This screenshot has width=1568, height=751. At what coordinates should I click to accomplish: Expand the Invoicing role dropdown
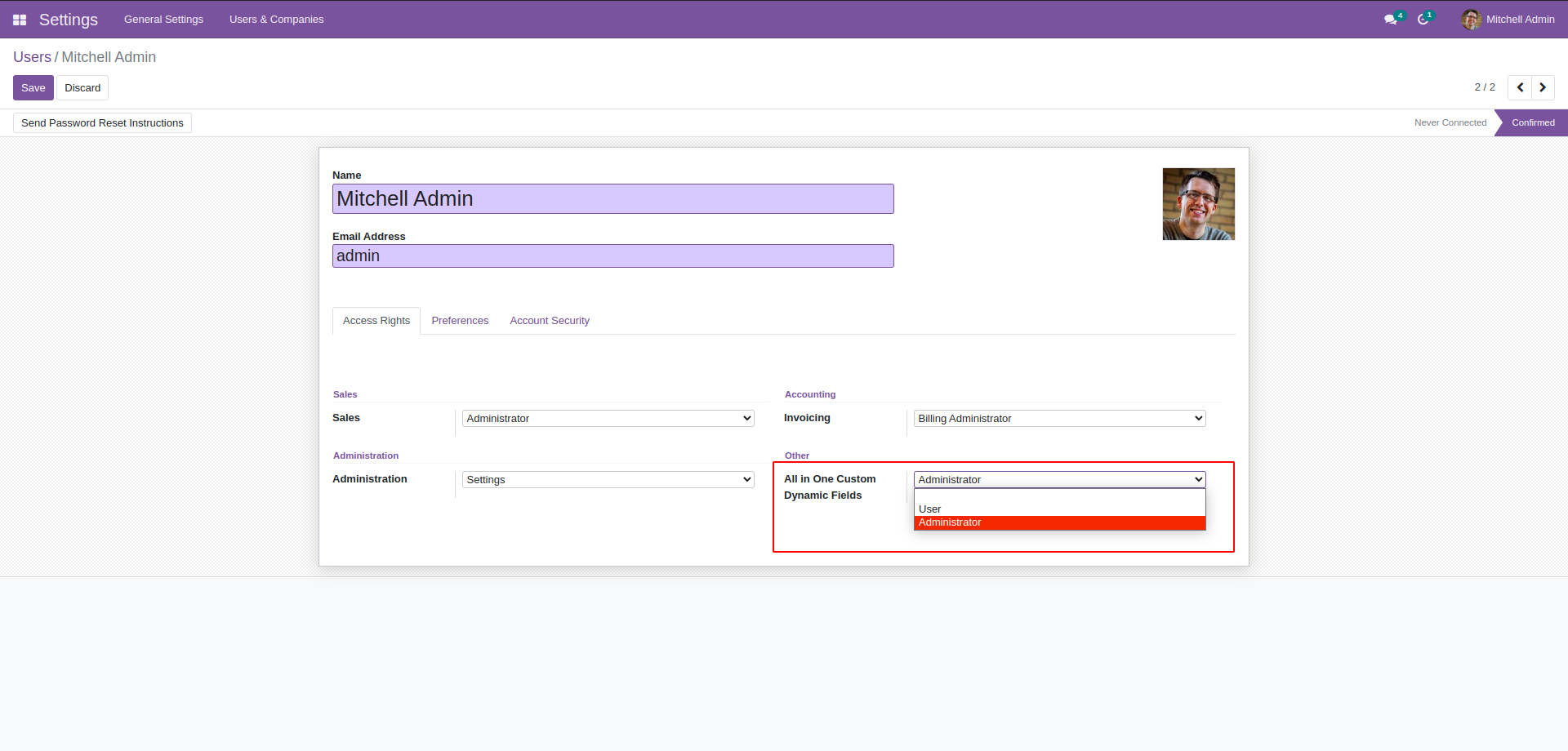(x=1059, y=419)
